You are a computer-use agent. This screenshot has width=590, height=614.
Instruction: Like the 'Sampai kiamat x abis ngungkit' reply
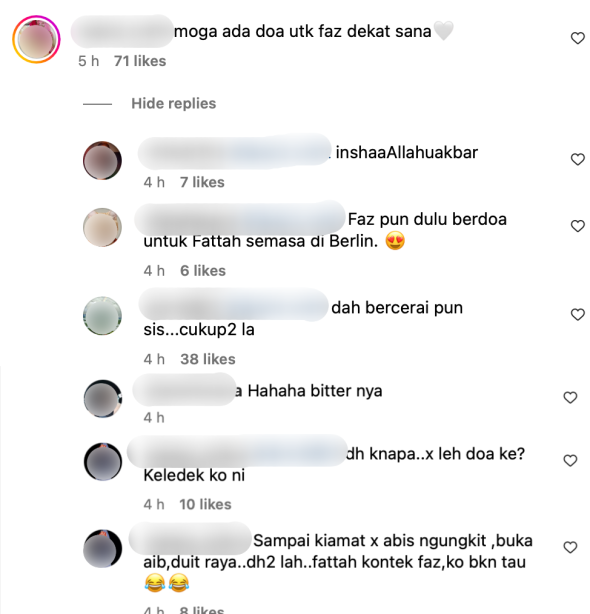point(570,547)
